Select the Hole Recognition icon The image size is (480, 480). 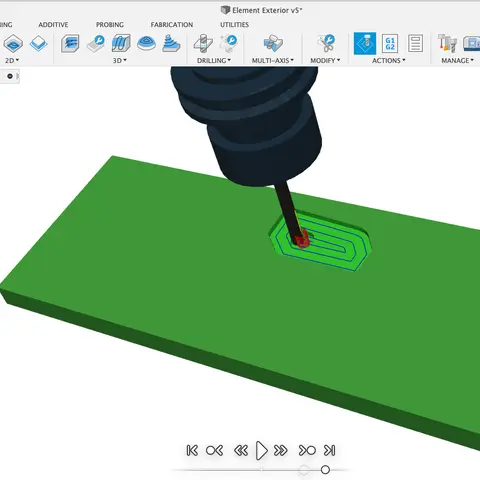(228, 43)
